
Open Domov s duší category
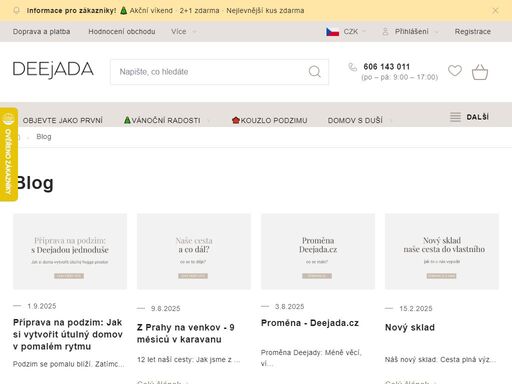click(355, 120)
